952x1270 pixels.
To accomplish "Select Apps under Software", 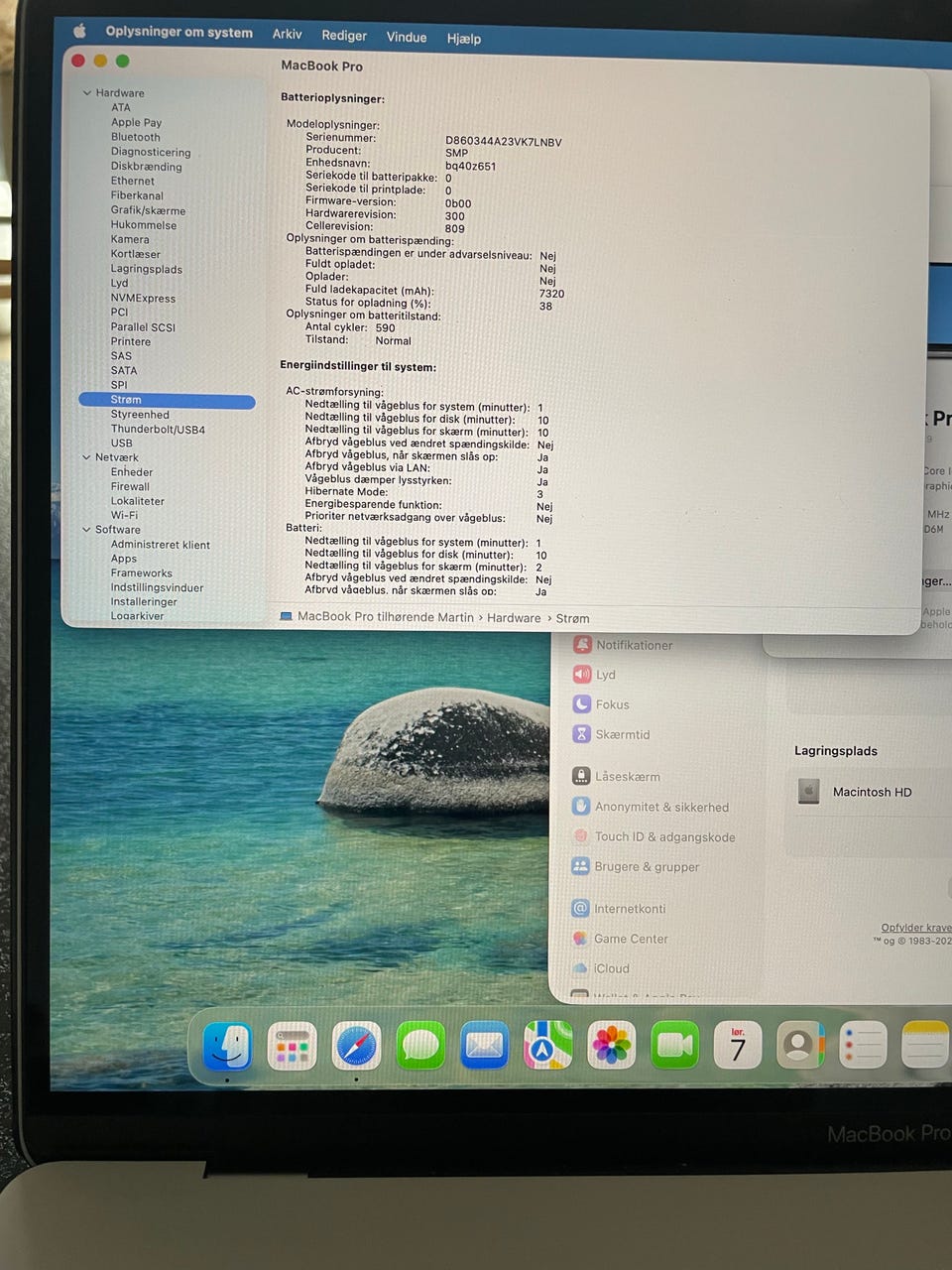I will click(x=124, y=559).
